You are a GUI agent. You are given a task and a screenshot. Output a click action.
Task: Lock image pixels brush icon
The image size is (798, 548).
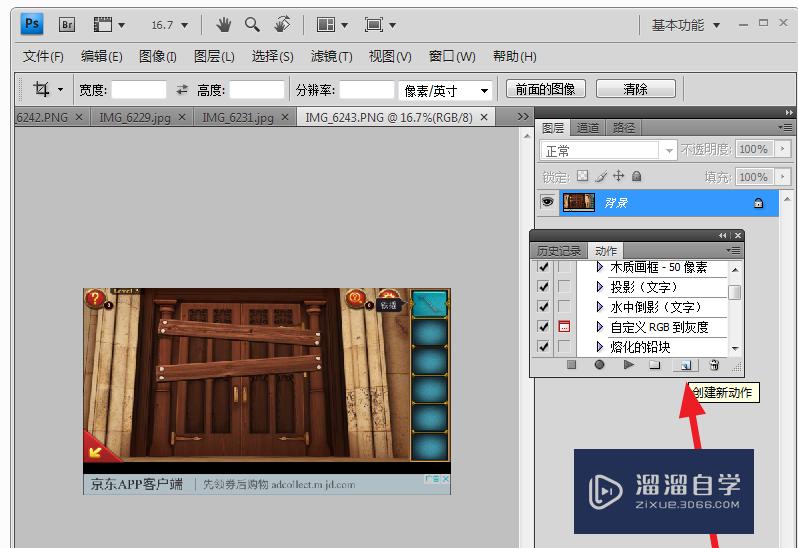pos(601,177)
